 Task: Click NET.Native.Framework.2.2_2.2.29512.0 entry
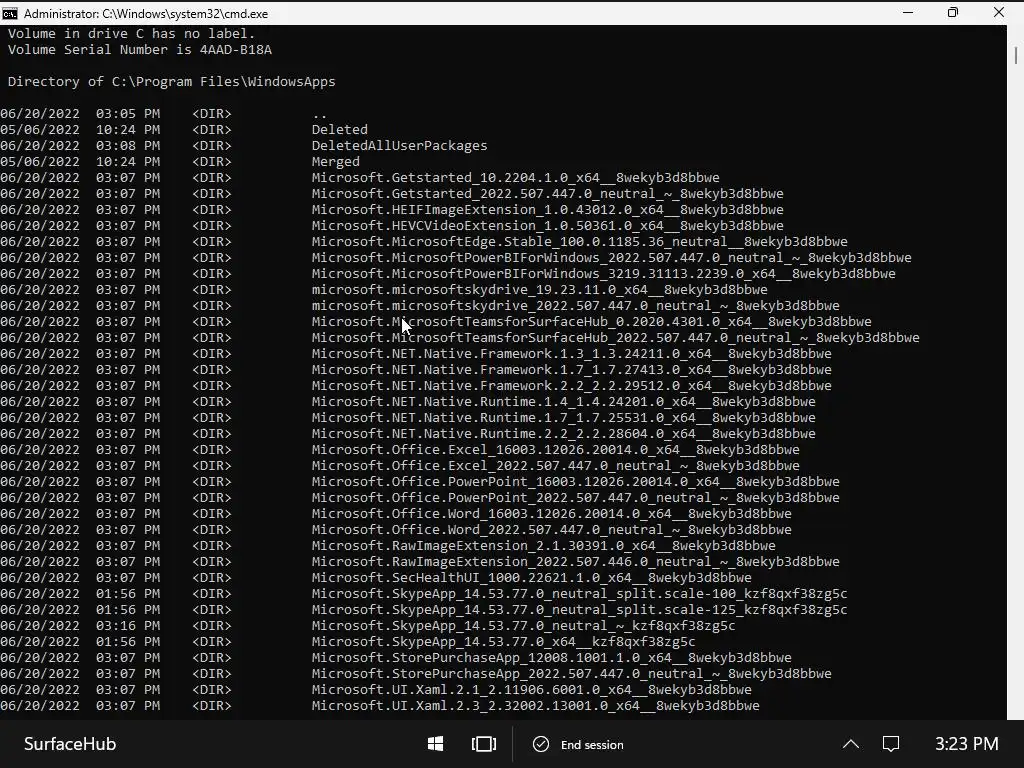(571, 385)
